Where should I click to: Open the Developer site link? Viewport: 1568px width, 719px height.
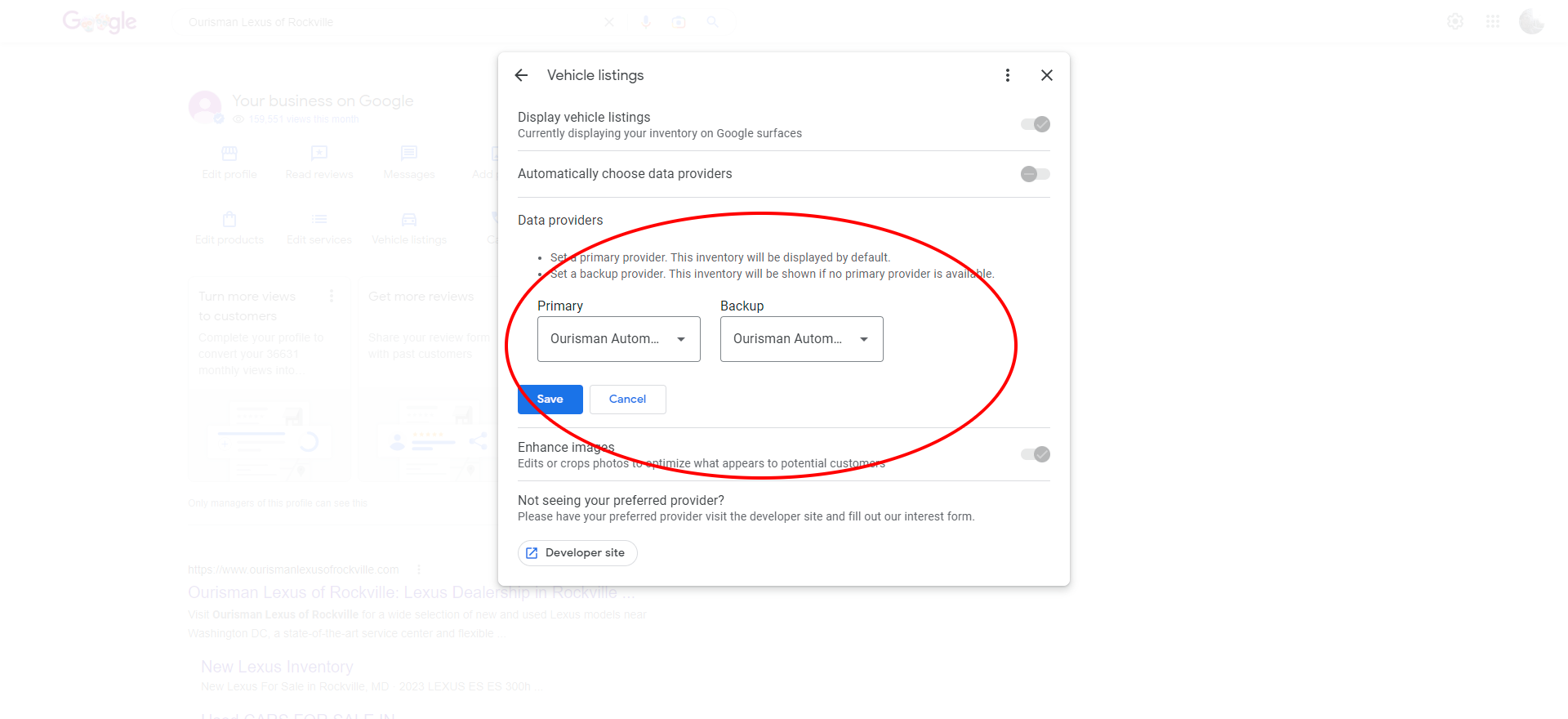[577, 553]
